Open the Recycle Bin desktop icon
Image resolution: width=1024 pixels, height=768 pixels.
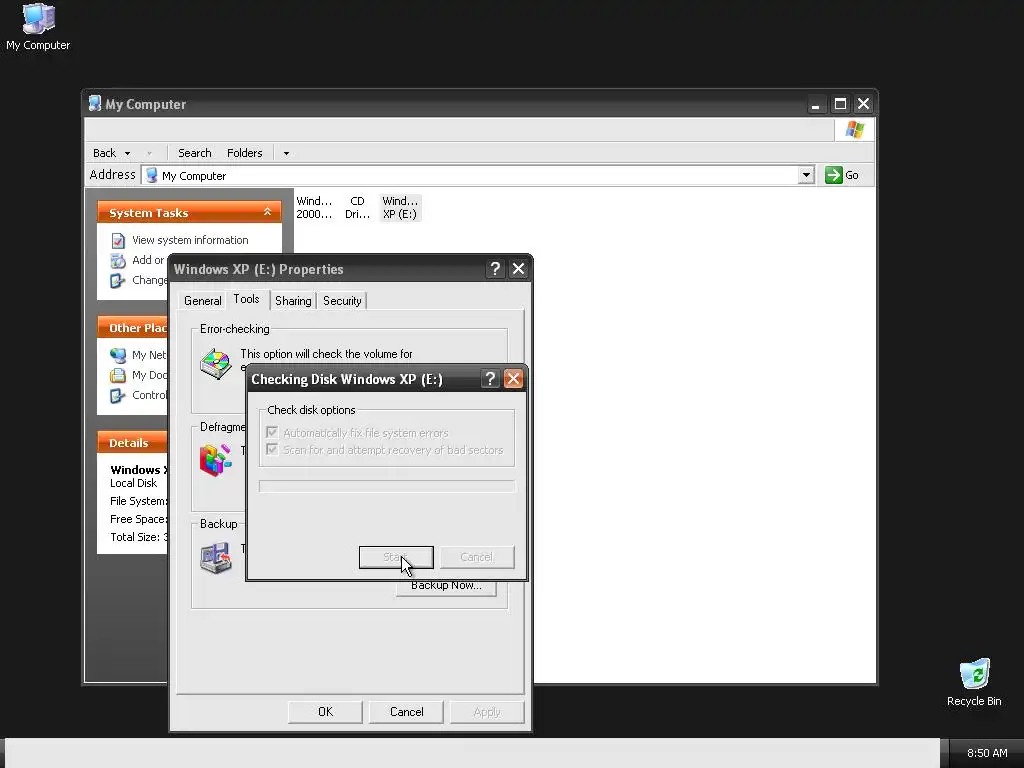[x=974, y=682]
